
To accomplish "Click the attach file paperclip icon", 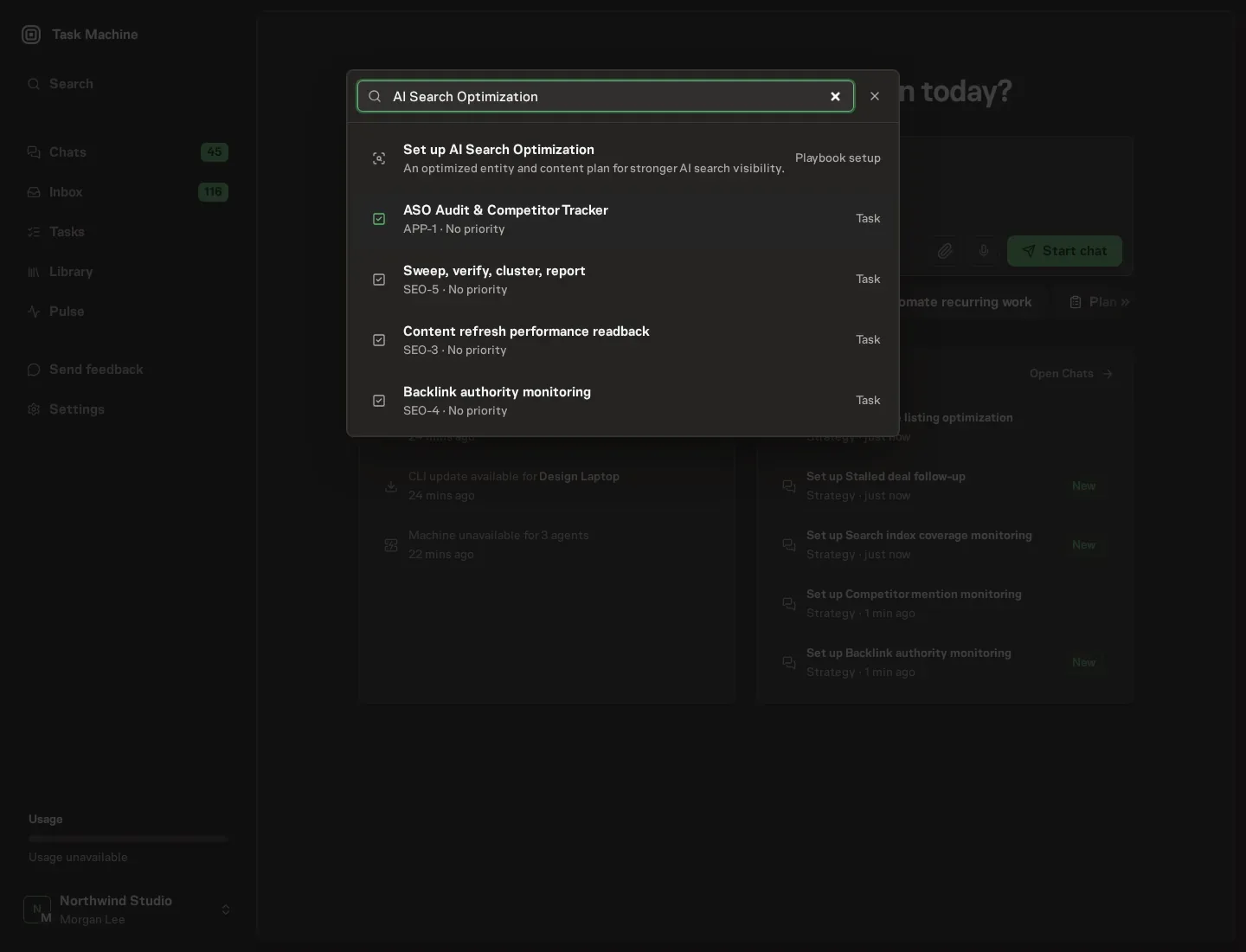I will click(x=945, y=251).
